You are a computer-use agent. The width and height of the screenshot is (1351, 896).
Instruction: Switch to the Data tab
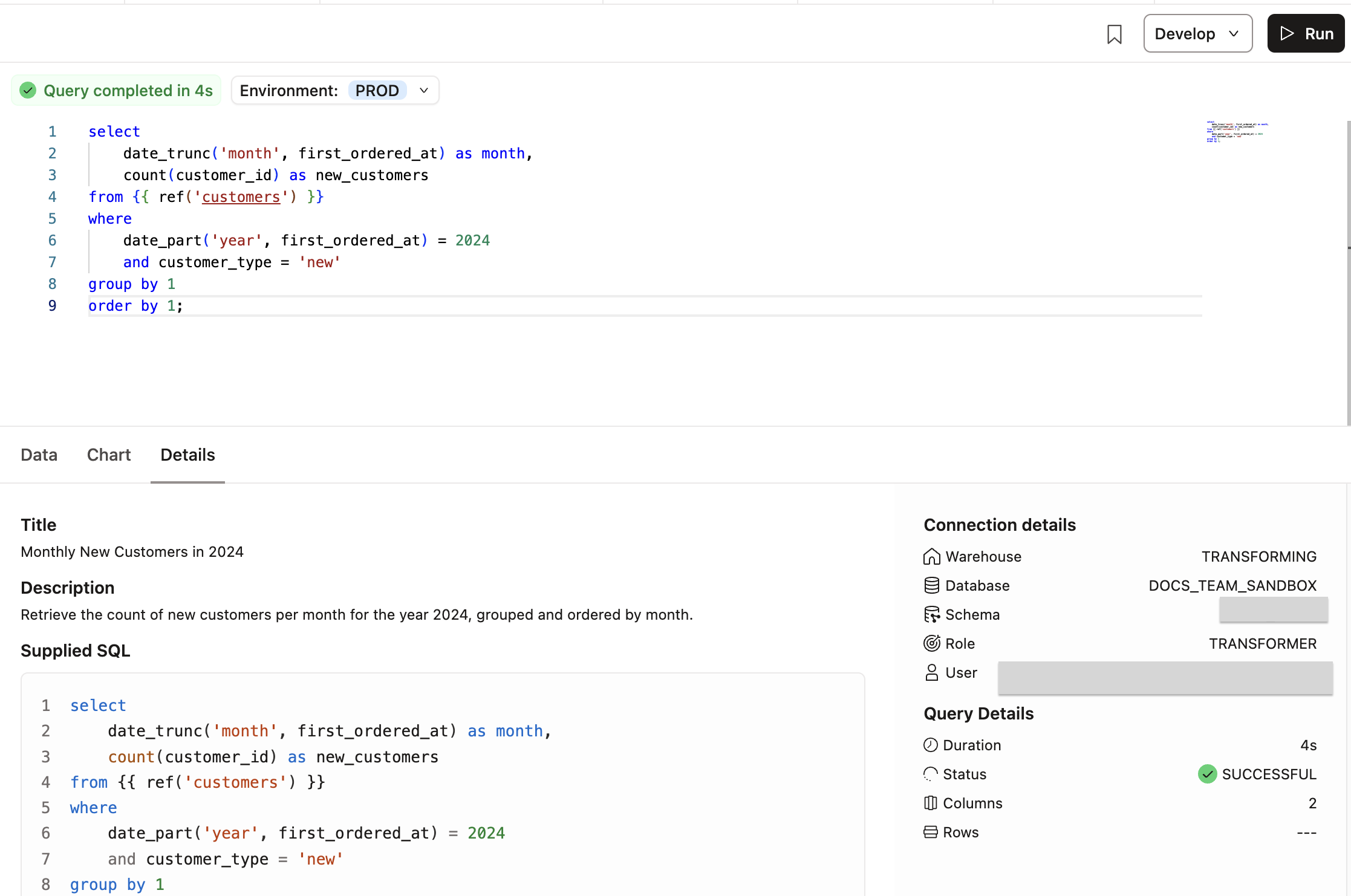click(x=39, y=455)
